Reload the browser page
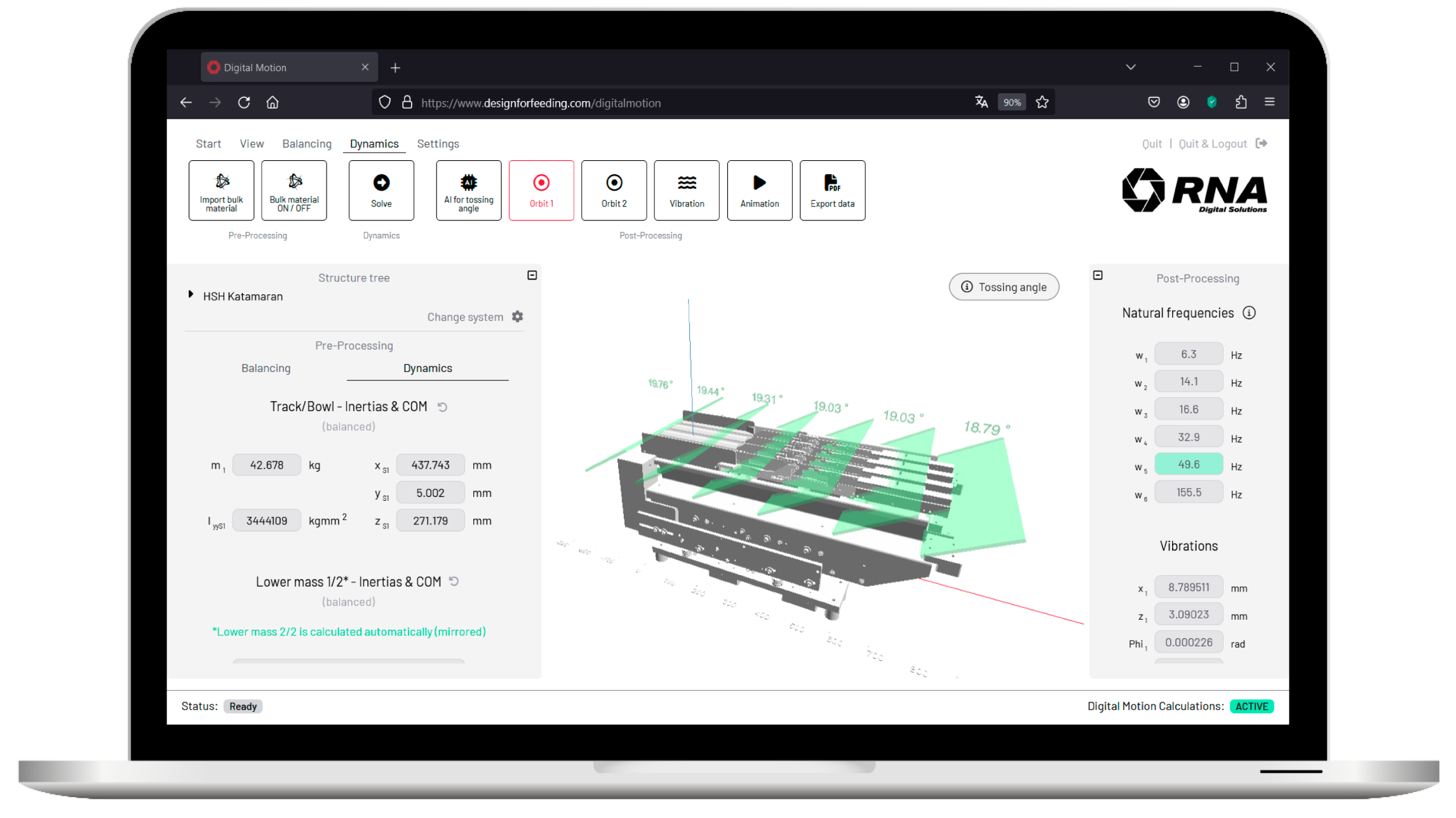This screenshot has height=818, width=1456. (244, 102)
